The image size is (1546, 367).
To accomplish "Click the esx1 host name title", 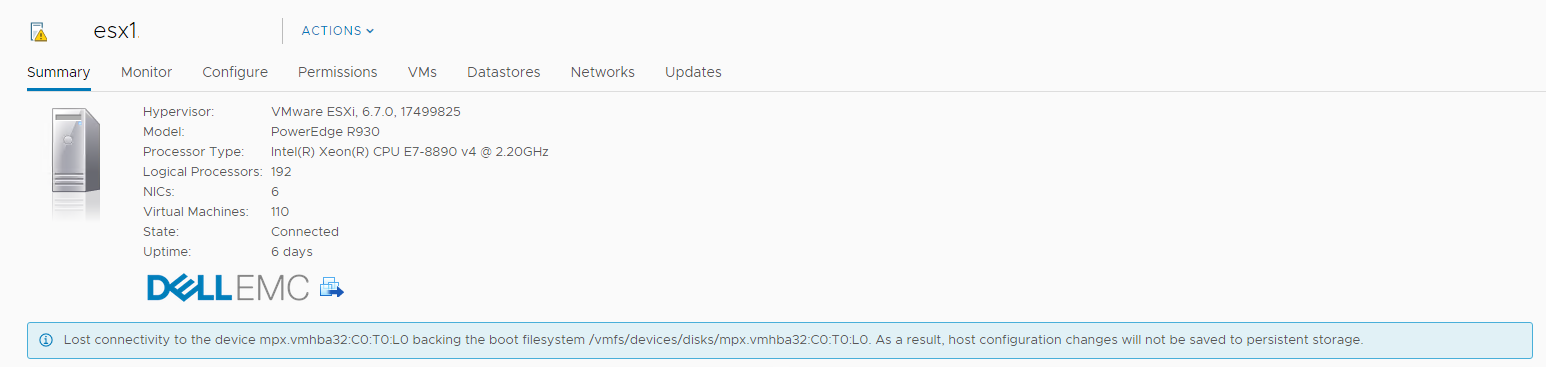I will tap(116, 30).
